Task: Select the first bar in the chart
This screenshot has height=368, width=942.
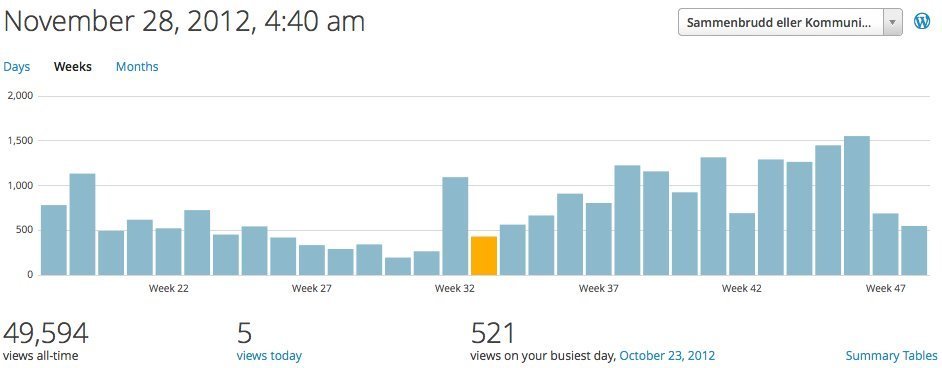Action: (53, 240)
